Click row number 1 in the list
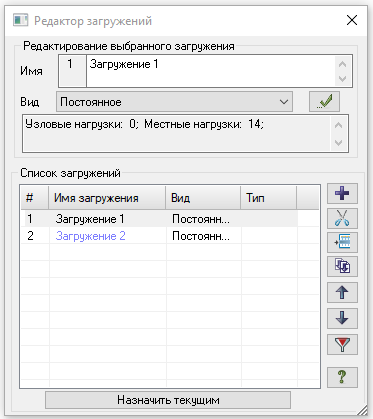Viewport: 373px width, 419px height. 30,219
